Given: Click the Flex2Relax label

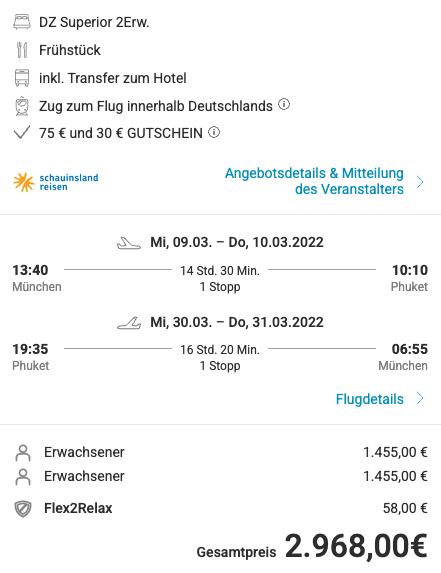Looking at the screenshot, I should tap(78, 508).
